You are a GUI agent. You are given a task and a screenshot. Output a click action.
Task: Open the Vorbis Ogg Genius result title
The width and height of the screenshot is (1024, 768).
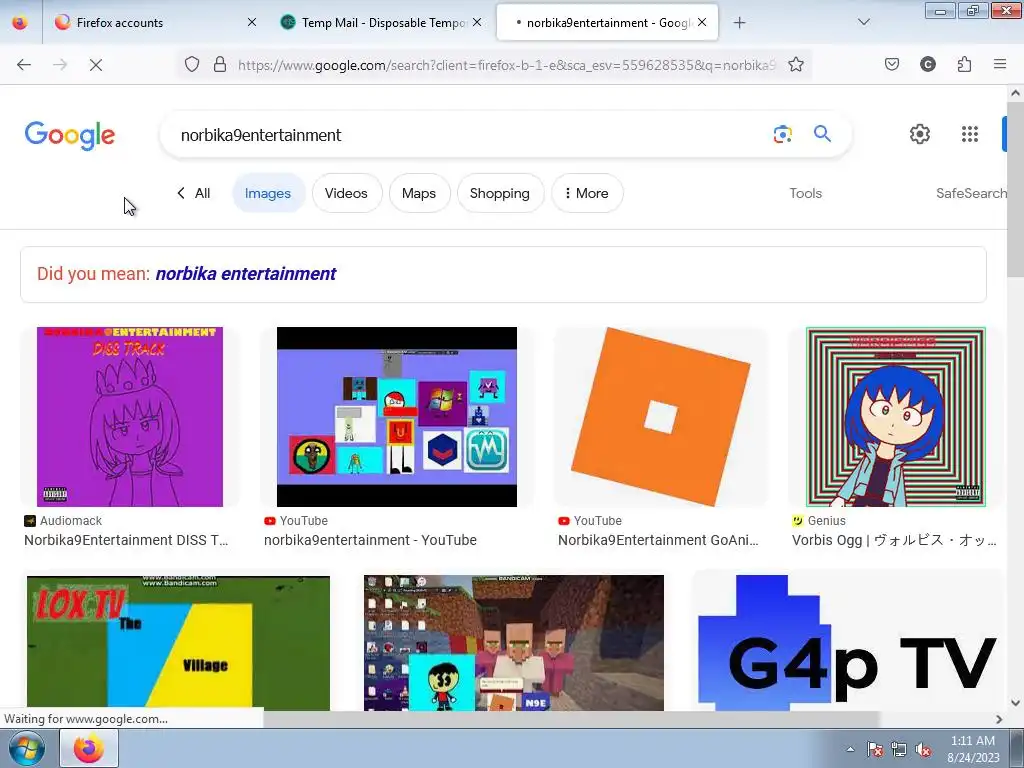895,540
